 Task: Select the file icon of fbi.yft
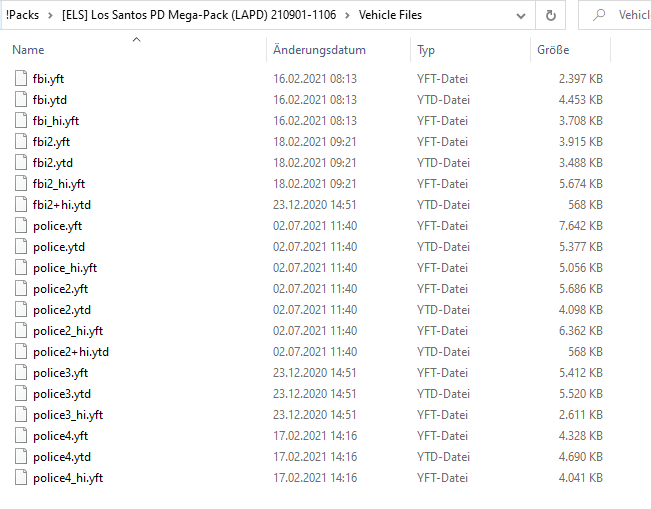pos(21,78)
